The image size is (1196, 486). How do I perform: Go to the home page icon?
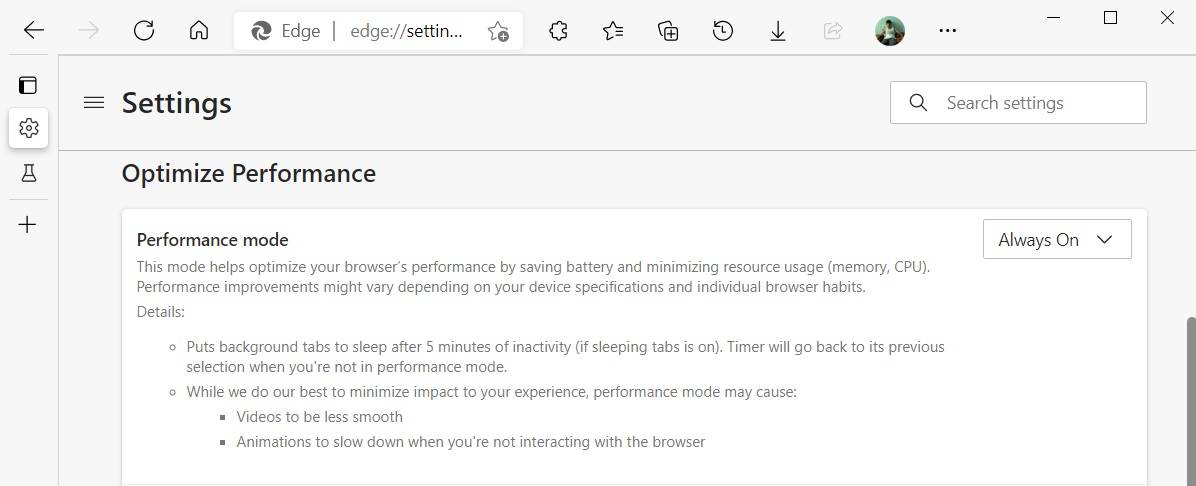click(199, 31)
